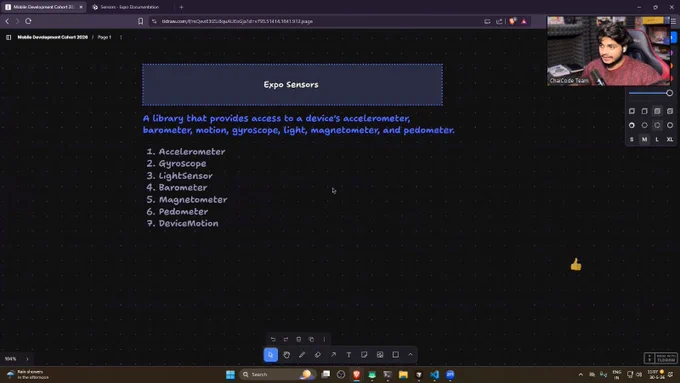Open a new browser tab

click(181, 7)
